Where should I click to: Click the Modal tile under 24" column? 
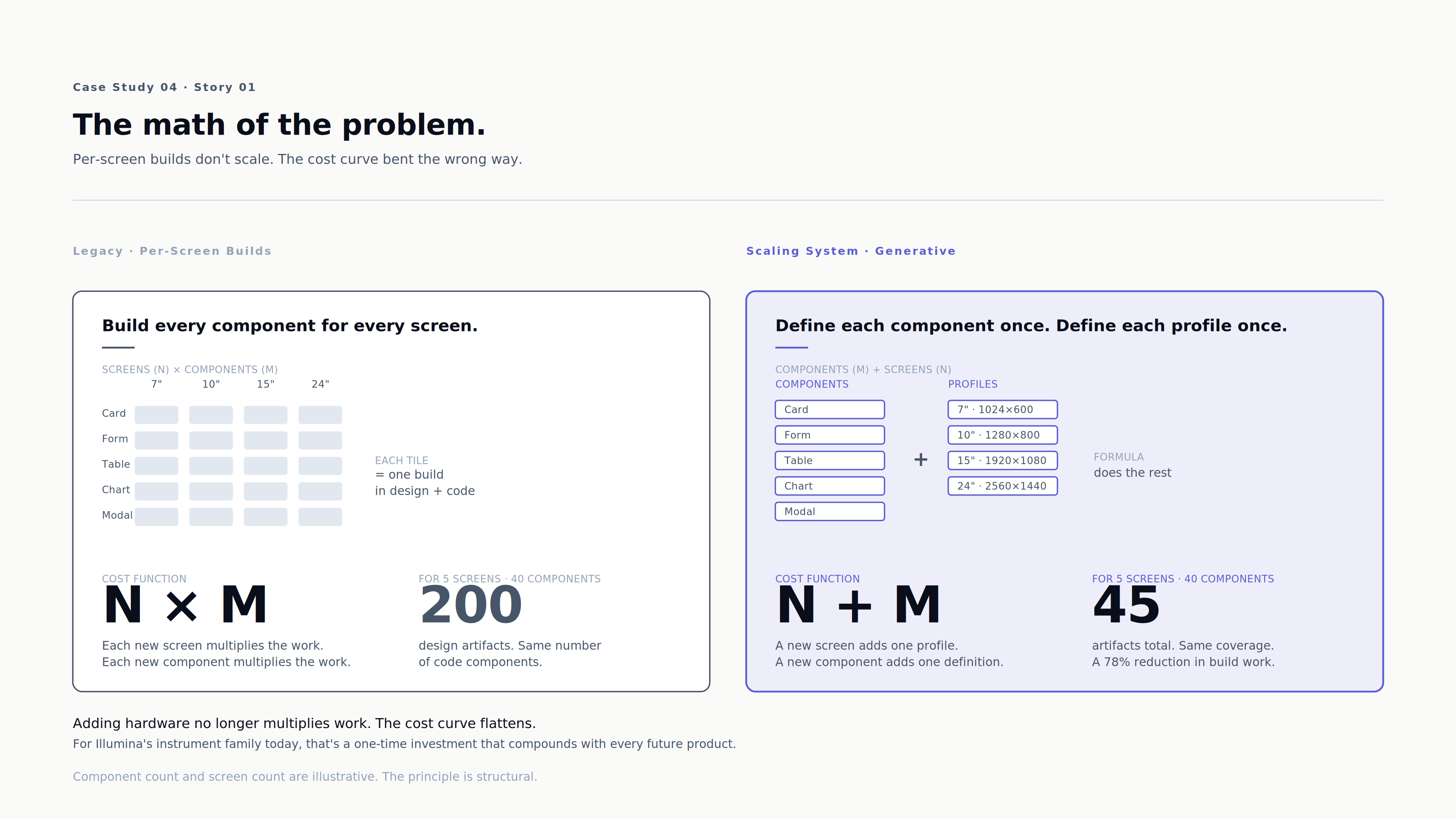point(320,516)
